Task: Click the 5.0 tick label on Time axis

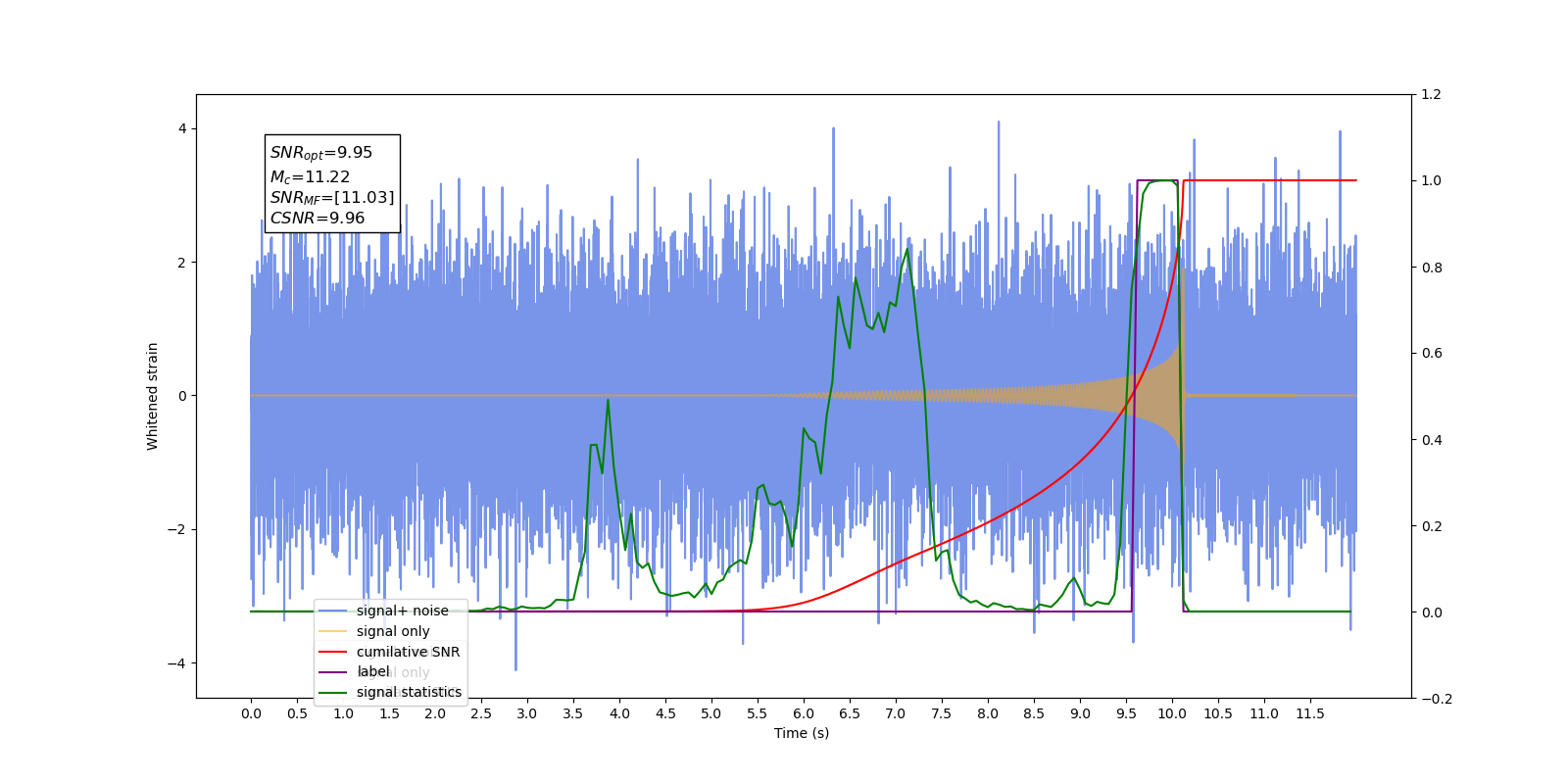Action: [x=711, y=713]
